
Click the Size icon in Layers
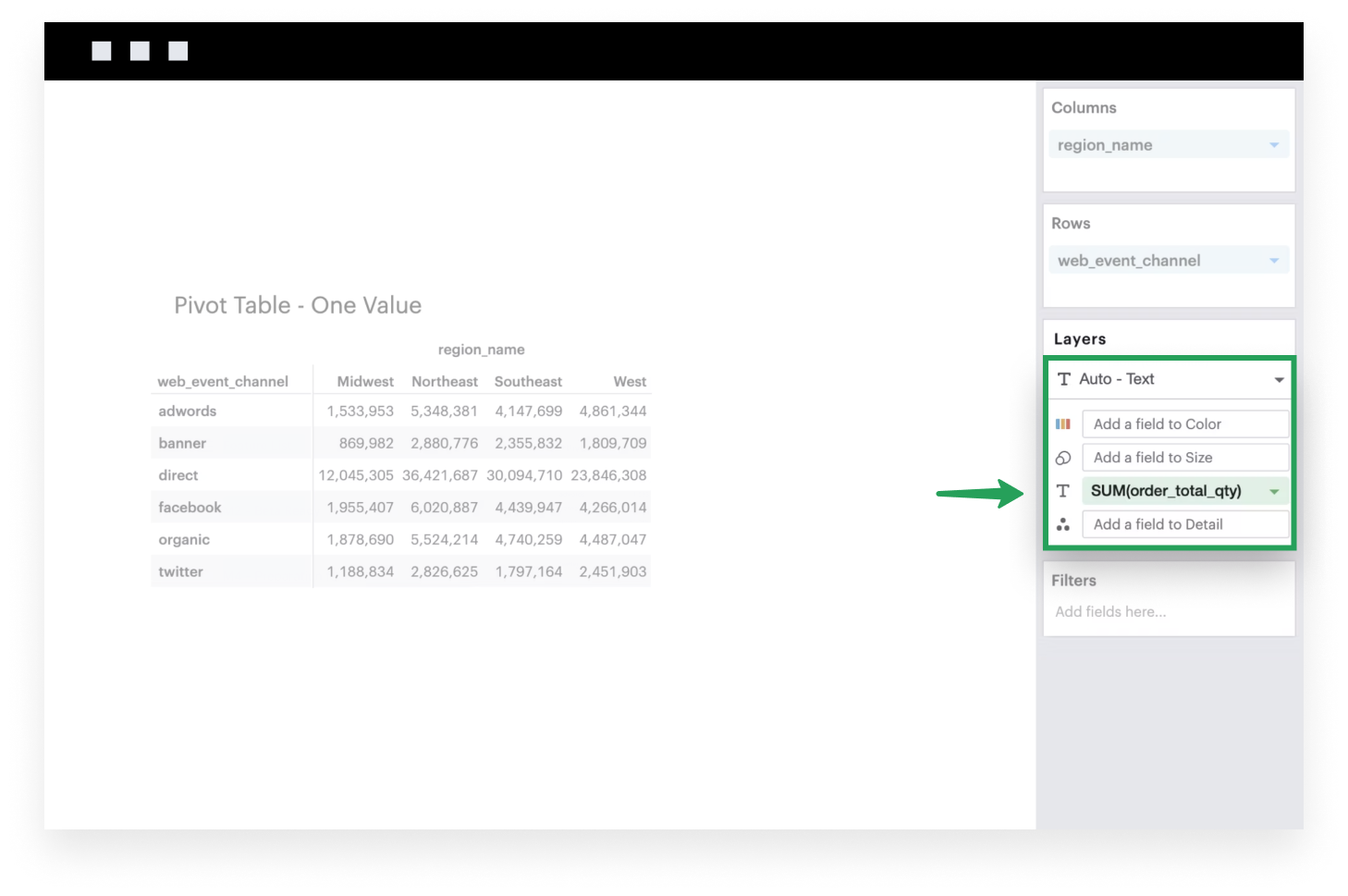pyautogui.click(x=1063, y=458)
